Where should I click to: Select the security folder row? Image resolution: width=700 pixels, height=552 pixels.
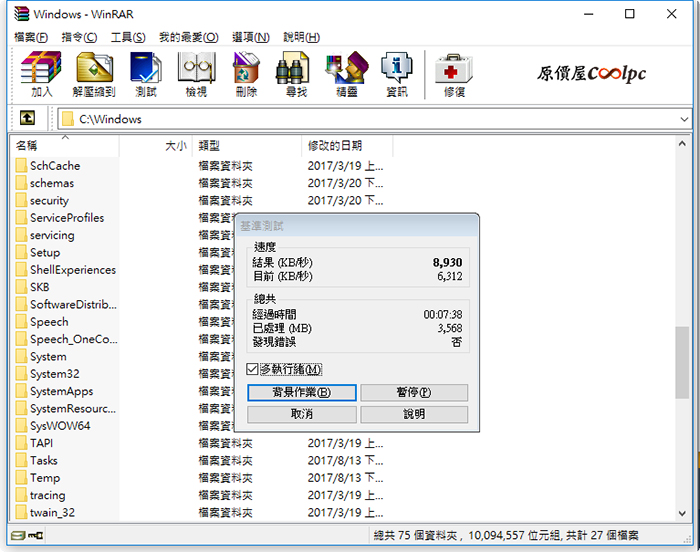pos(200,200)
